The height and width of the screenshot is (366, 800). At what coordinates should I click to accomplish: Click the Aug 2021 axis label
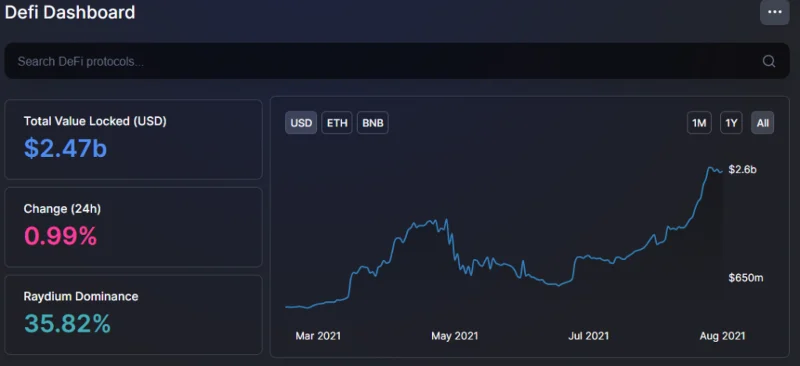[722, 336]
